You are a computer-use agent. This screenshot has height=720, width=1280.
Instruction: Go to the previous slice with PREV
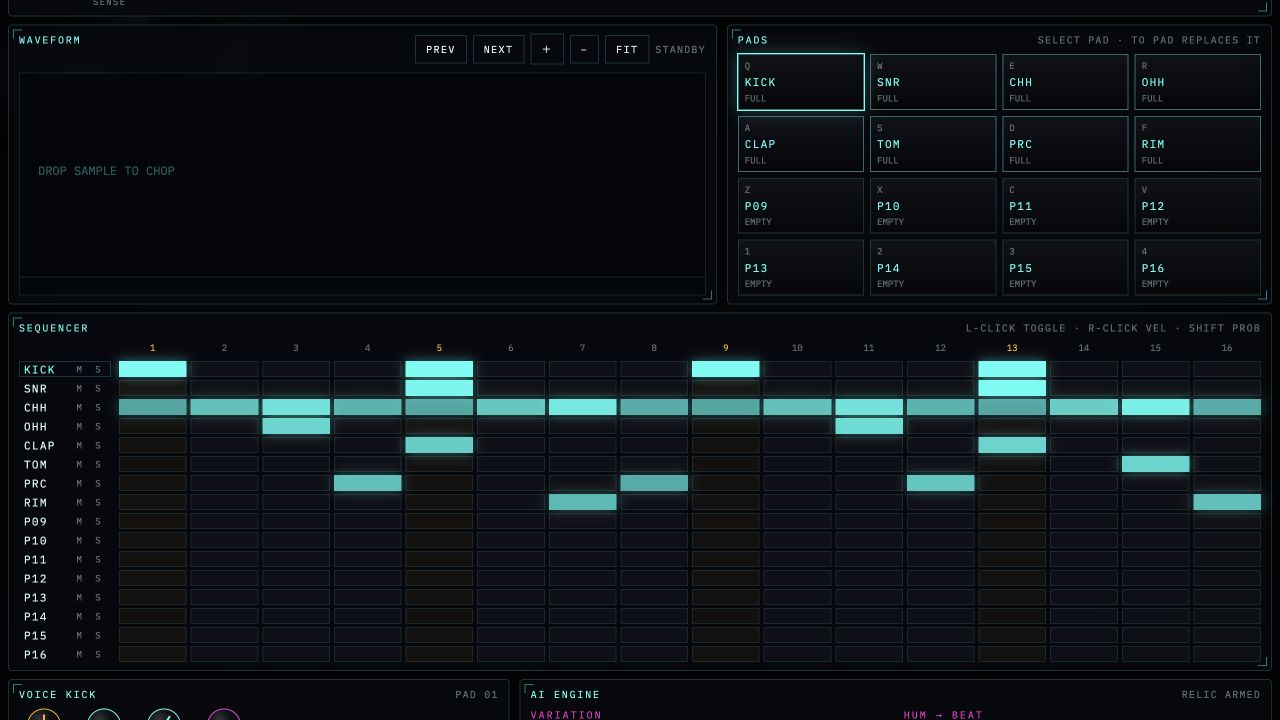(x=441, y=49)
